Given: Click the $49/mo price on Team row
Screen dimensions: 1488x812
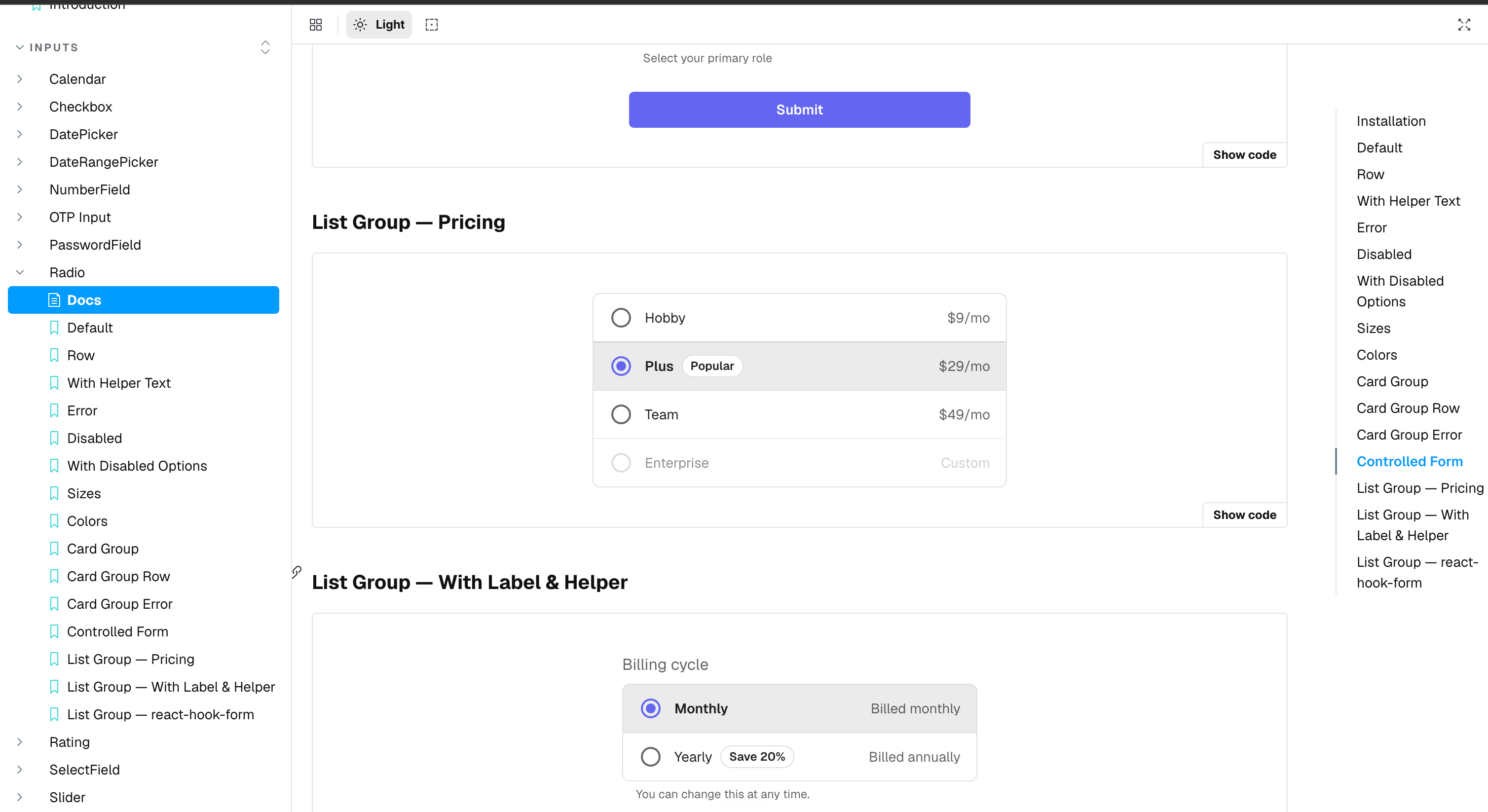Looking at the screenshot, I should pyautogui.click(x=964, y=415).
